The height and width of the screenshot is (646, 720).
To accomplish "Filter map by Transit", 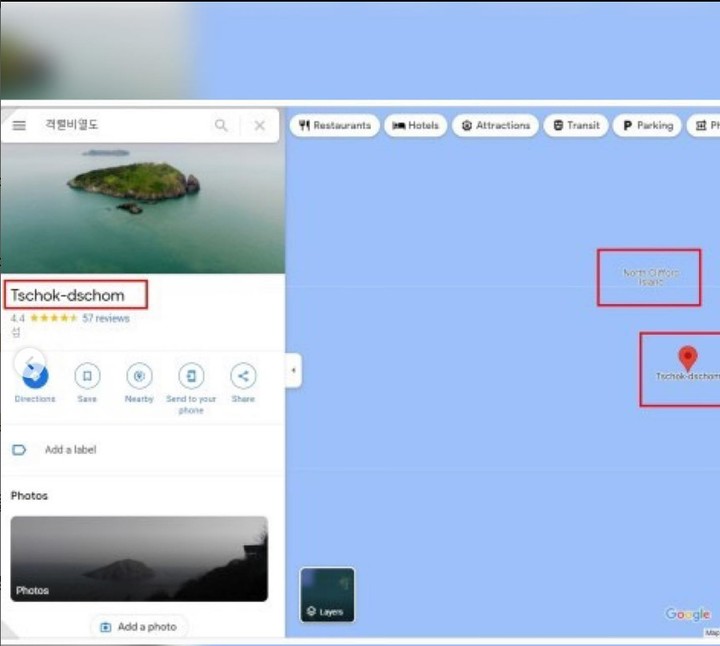I will pos(576,125).
